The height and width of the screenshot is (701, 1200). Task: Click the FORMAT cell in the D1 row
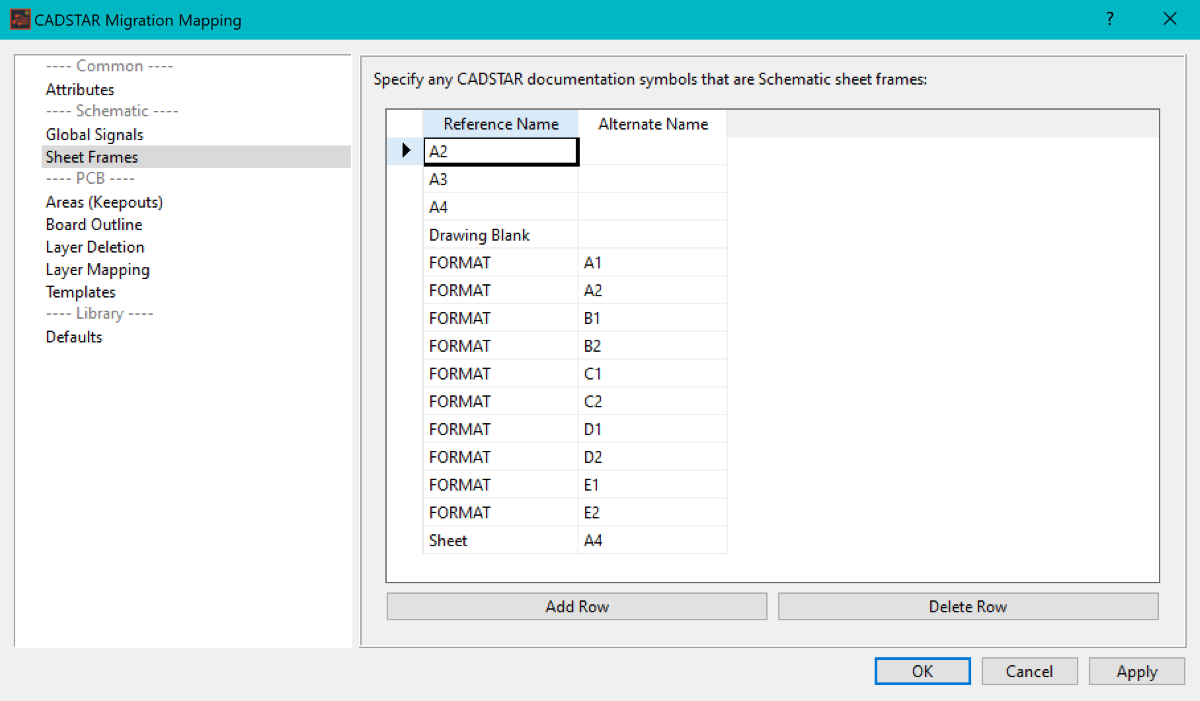pyautogui.click(x=501, y=429)
